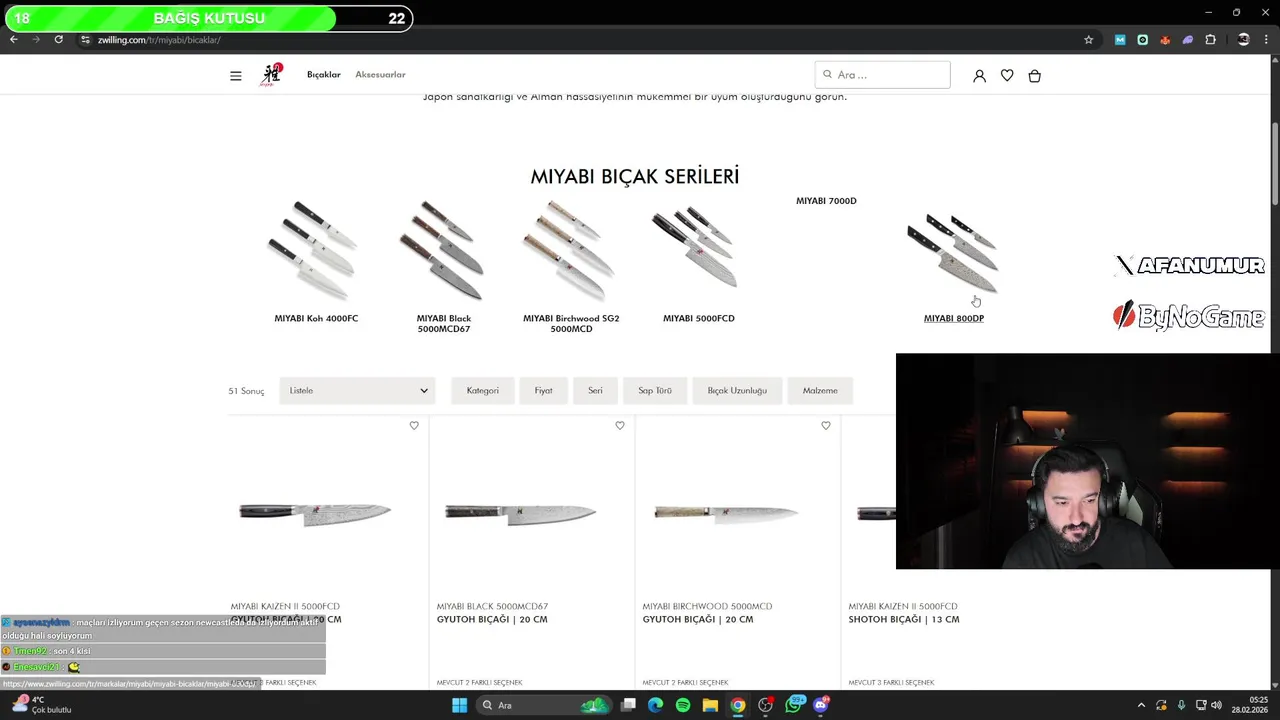
Task: Open the MIYABI Black 5000MCD67 series
Action: coord(444,323)
